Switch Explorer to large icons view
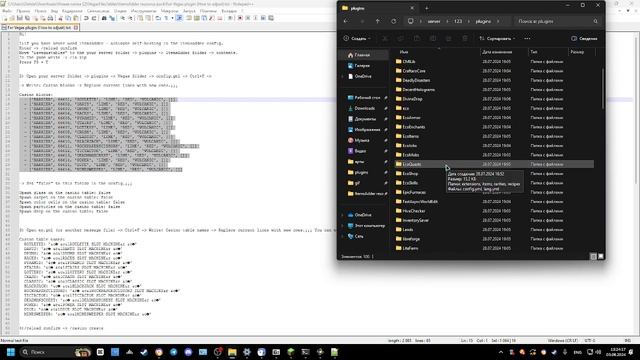The height and width of the screenshot is (360, 640). click(x=600, y=256)
